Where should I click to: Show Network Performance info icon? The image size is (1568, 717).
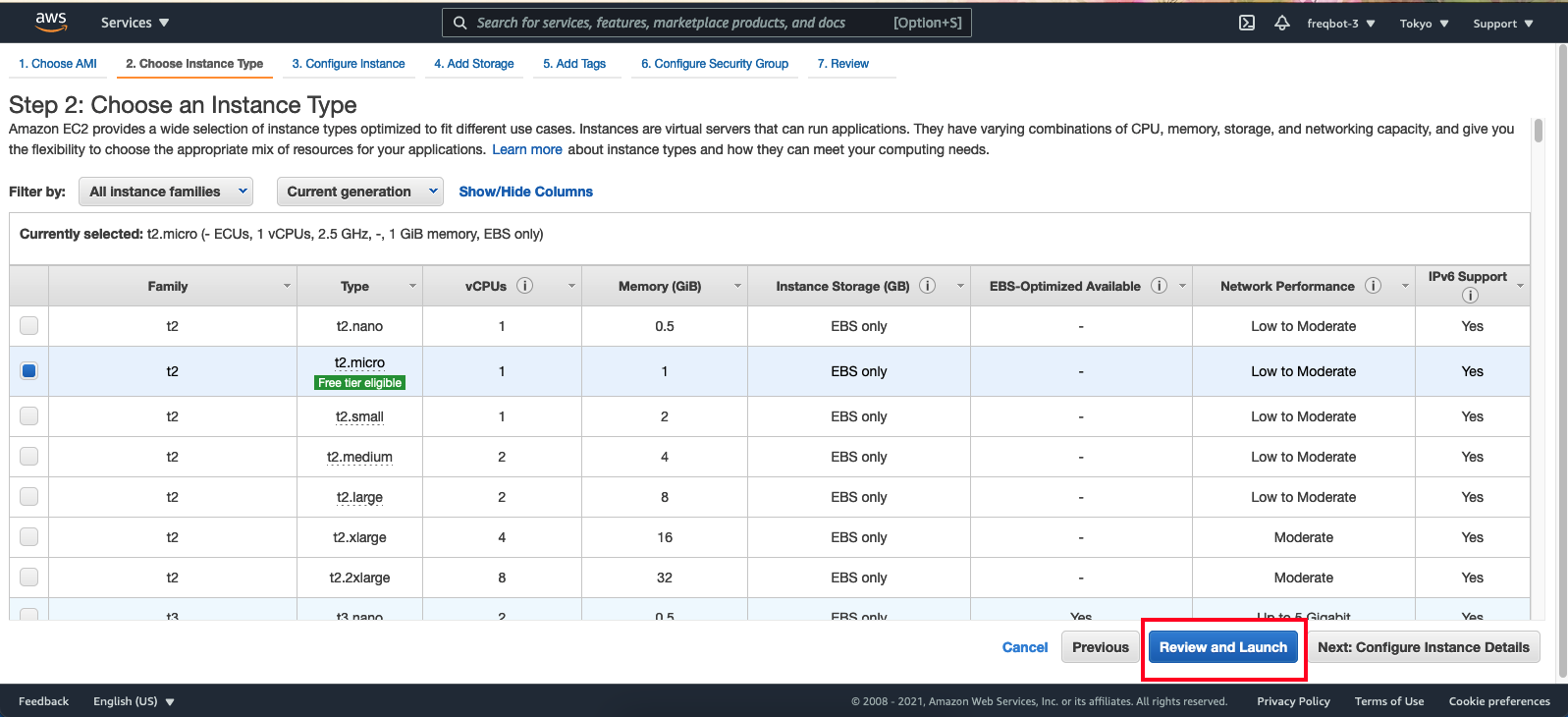click(1373, 286)
